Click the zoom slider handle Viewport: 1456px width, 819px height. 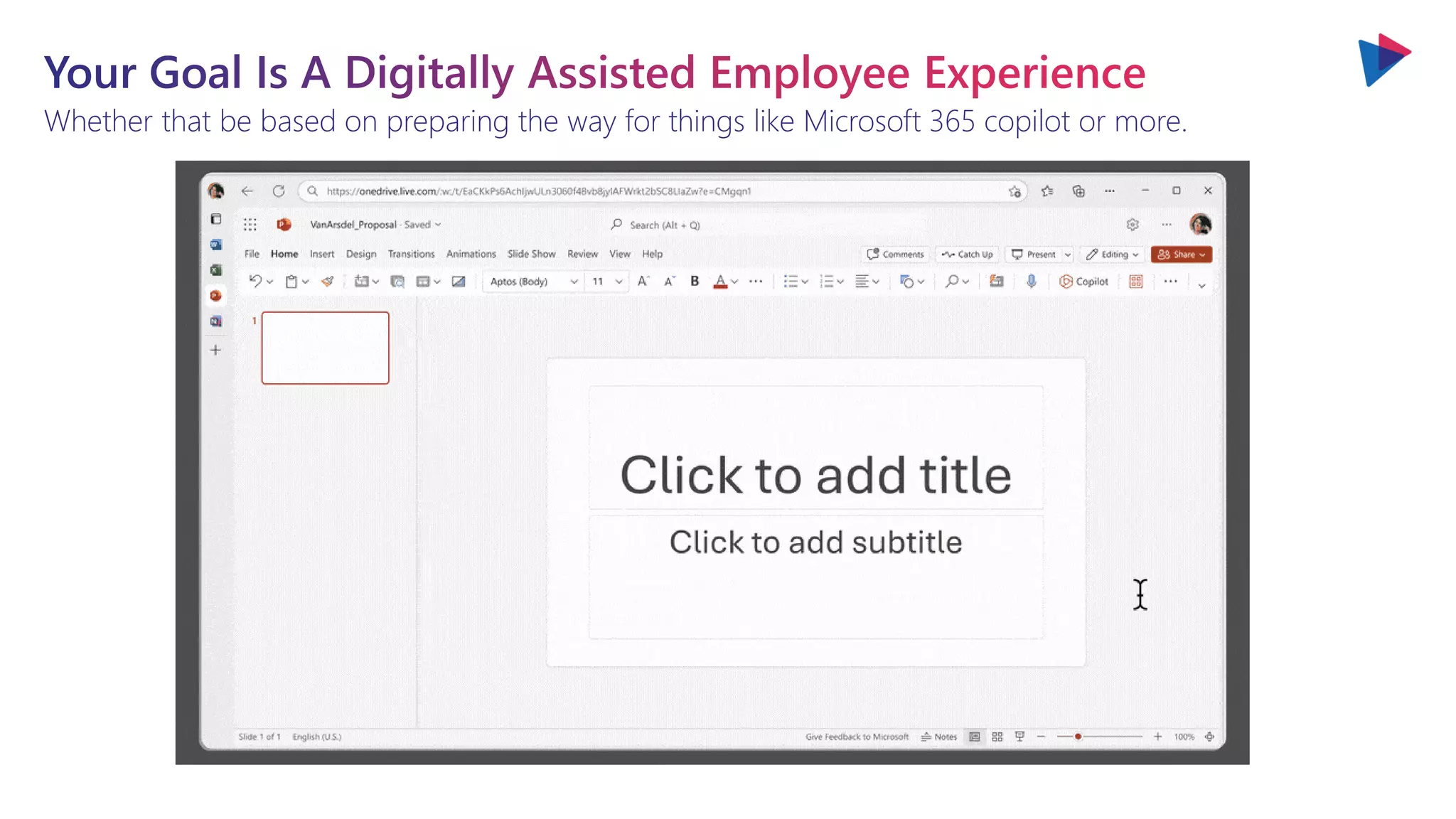[x=1078, y=737]
